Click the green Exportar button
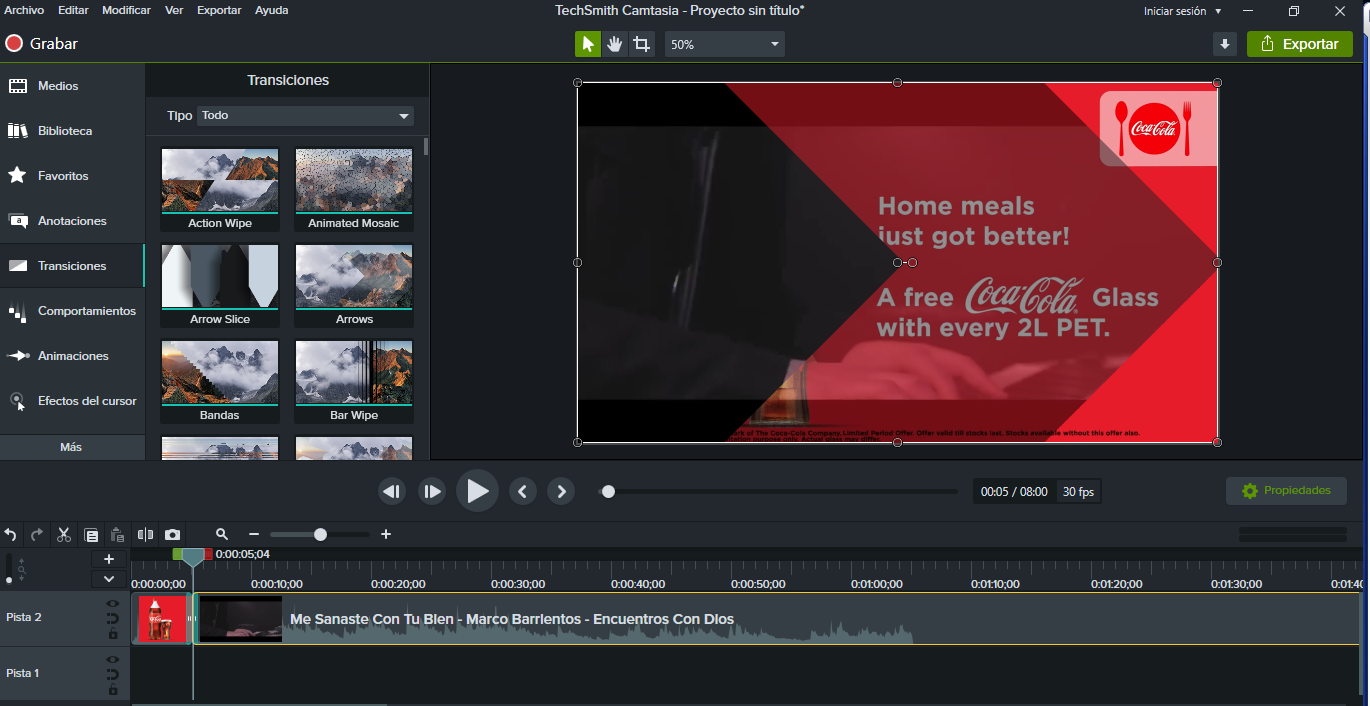This screenshot has width=1370, height=706. [x=1300, y=44]
